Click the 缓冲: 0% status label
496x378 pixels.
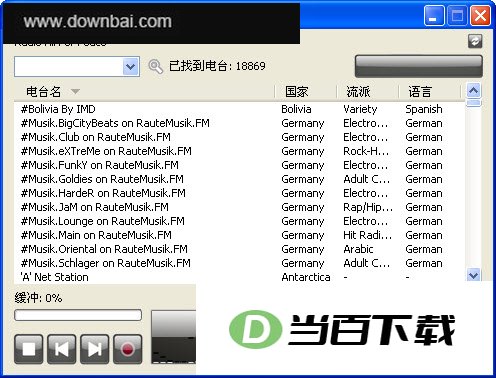pos(38,298)
